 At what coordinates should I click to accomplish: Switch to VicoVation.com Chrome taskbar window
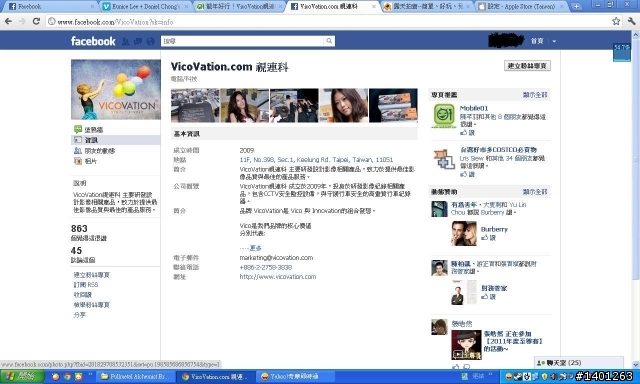(216, 376)
